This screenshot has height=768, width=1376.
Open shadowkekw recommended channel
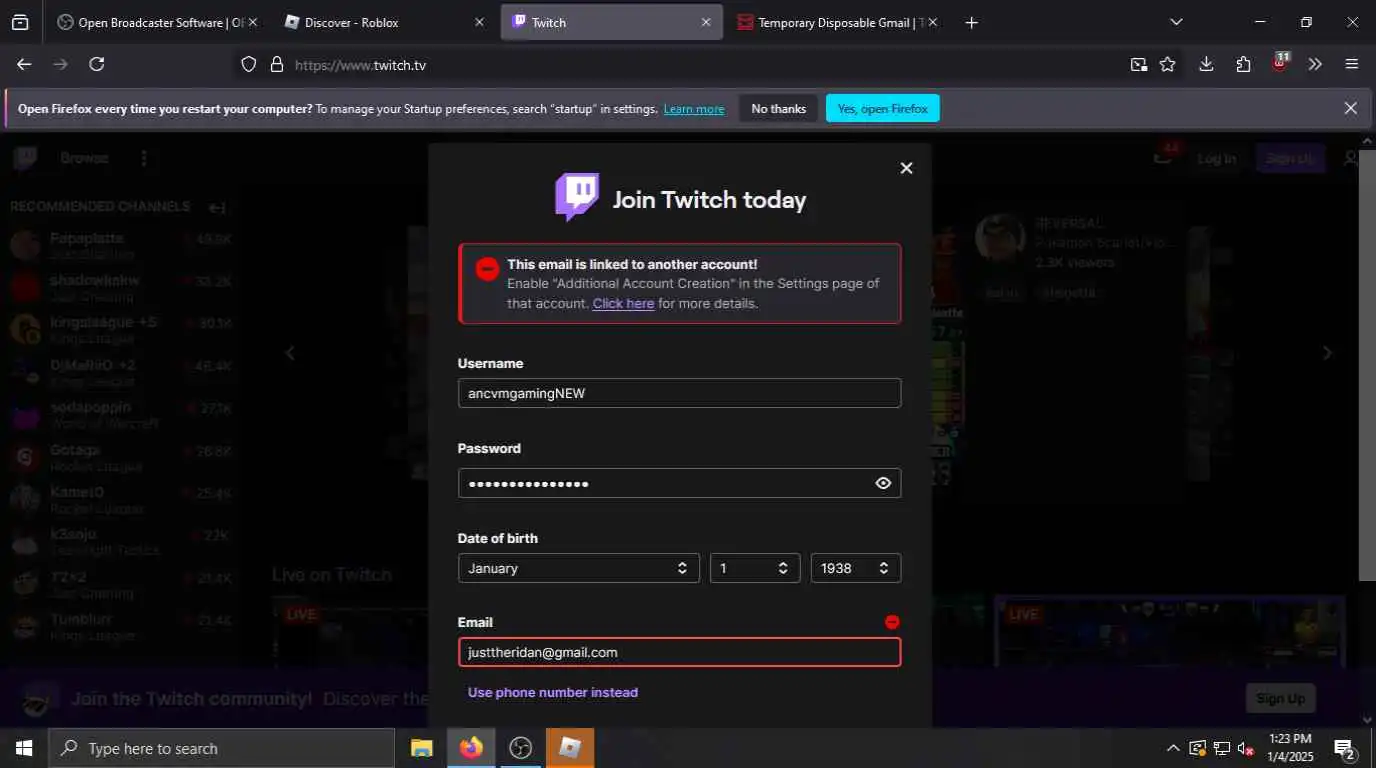[120, 287]
